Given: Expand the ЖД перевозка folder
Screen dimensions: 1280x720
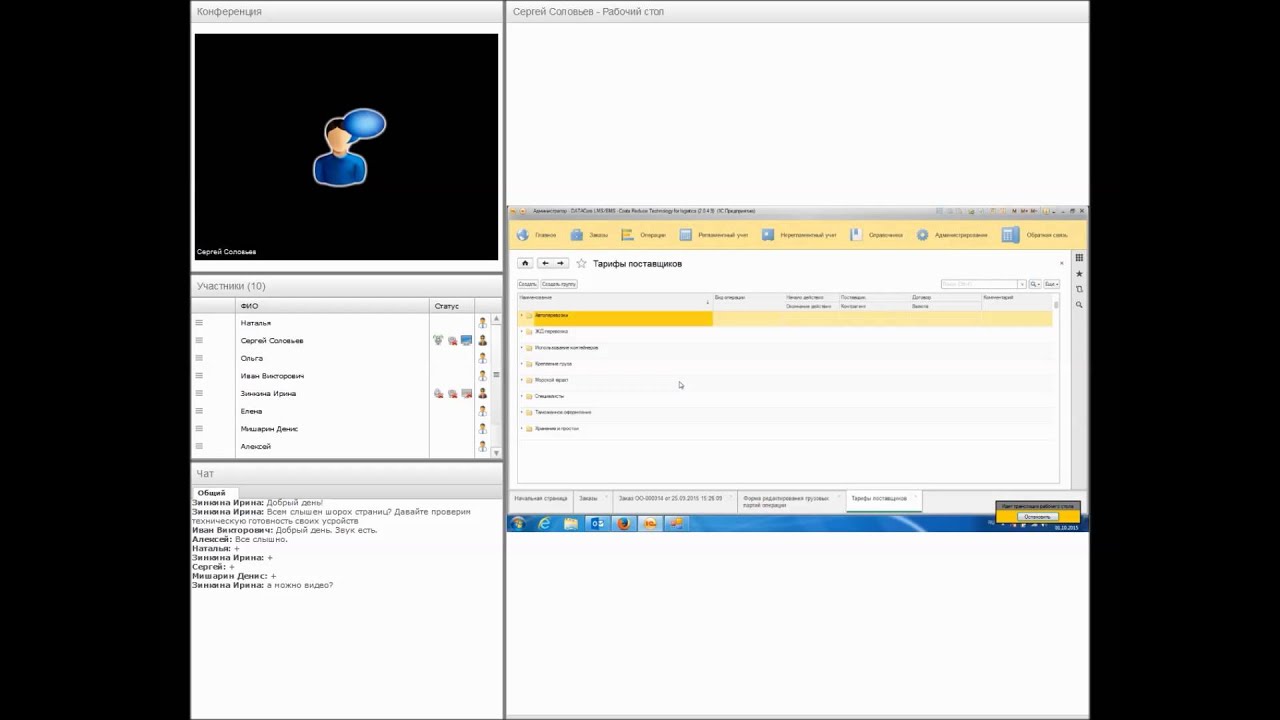Looking at the screenshot, I should pos(521,331).
